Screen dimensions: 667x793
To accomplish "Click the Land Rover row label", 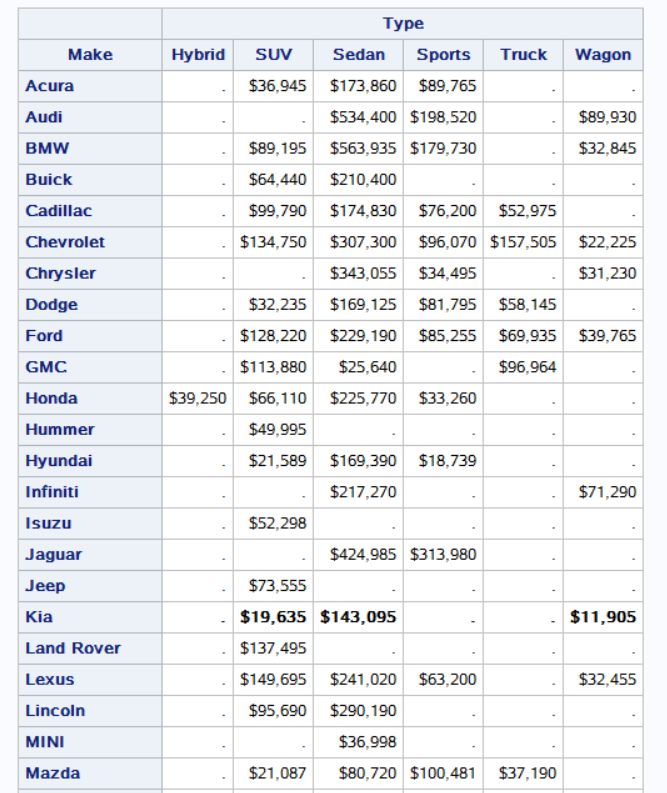I will click(x=73, y=648).
